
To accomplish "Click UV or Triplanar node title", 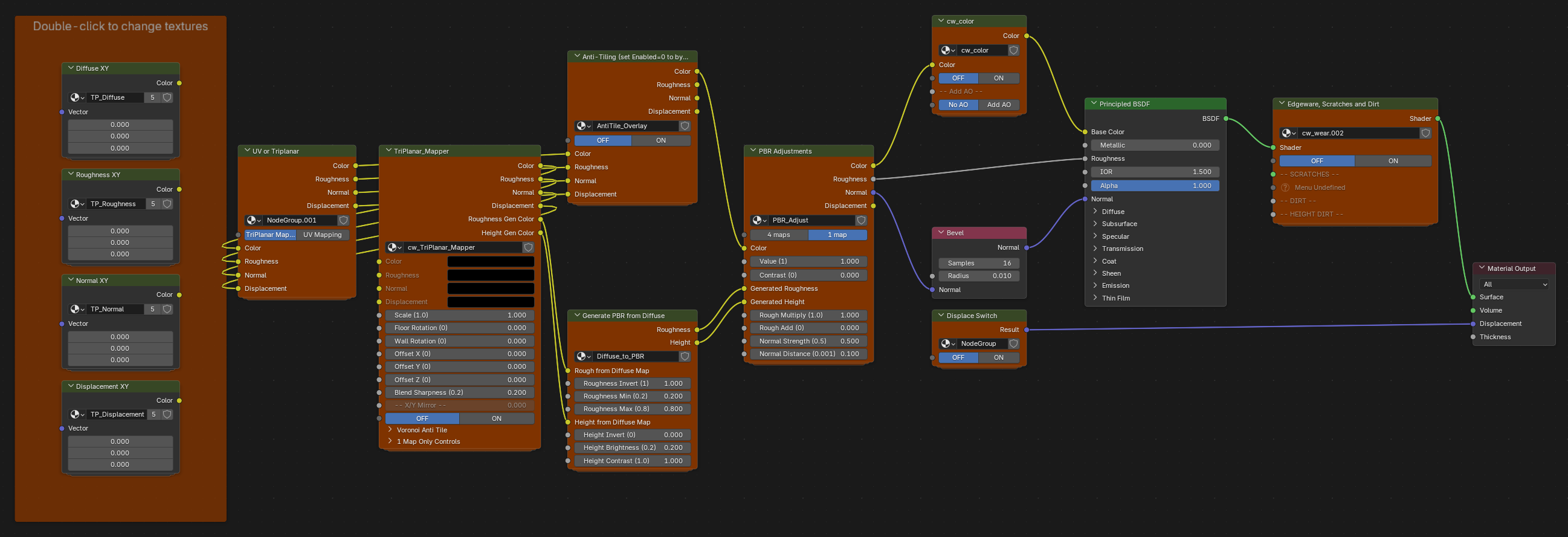I will point(276,151).
